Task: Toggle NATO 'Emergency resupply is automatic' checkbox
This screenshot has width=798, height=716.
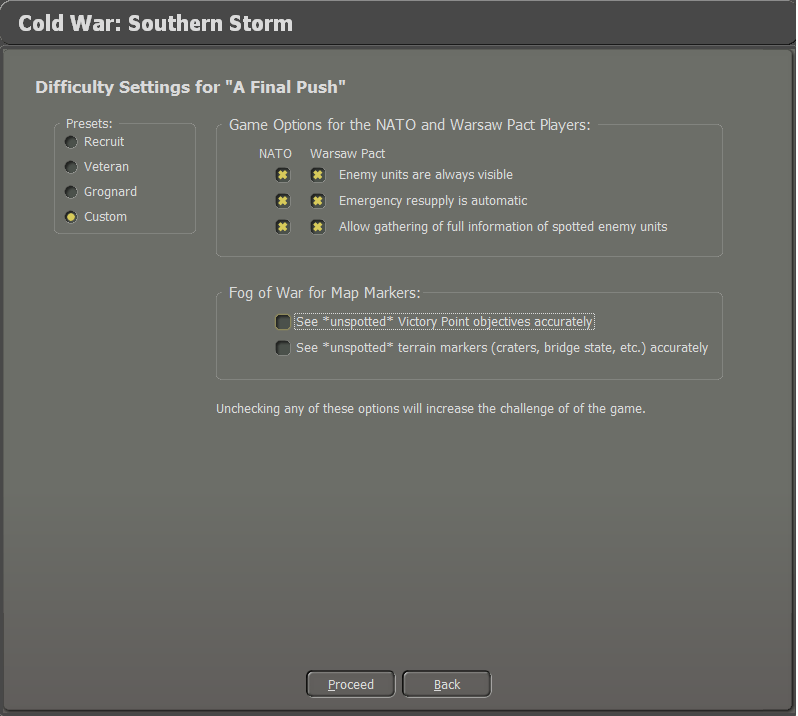Action: tap(283, 201)
